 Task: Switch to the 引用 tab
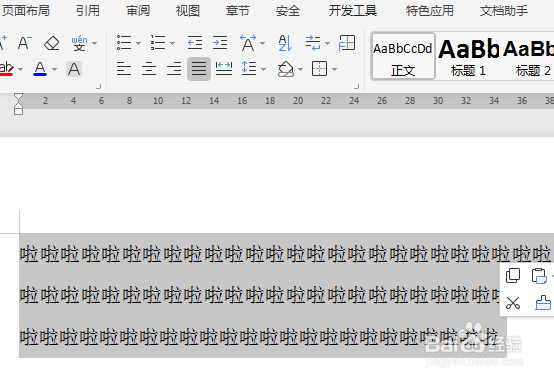pyautogui.click(x=88, y=11)
